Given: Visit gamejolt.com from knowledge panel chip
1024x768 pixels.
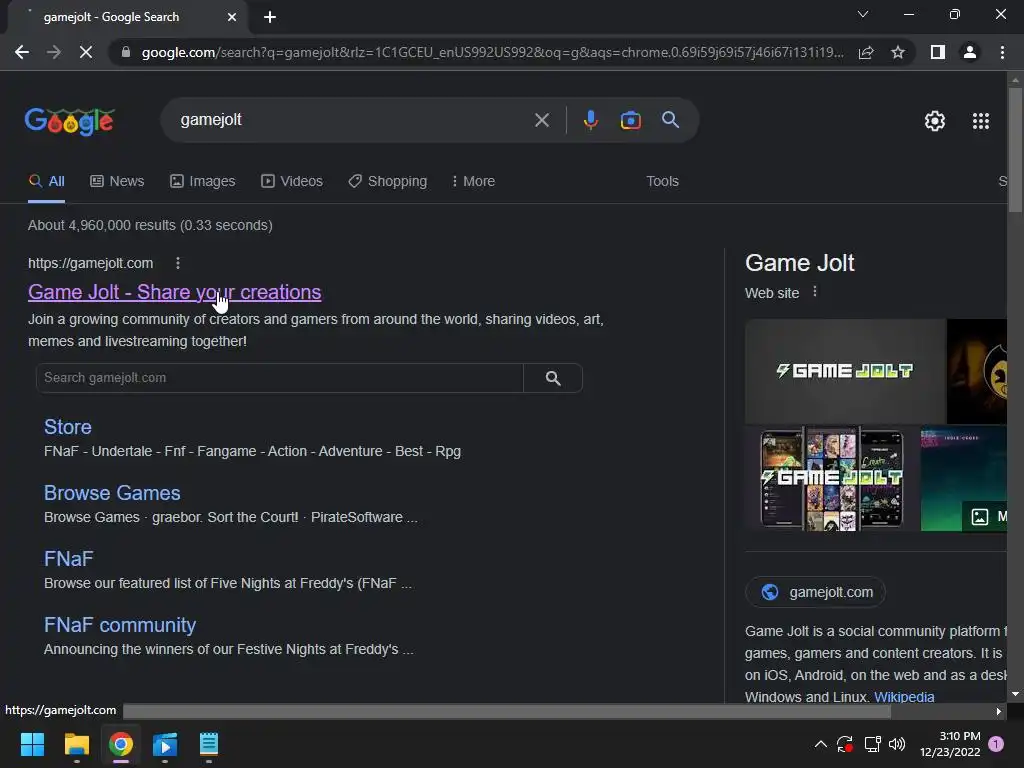Looking at the screenshot, I should pyautogui.click(x=816, y=592).
